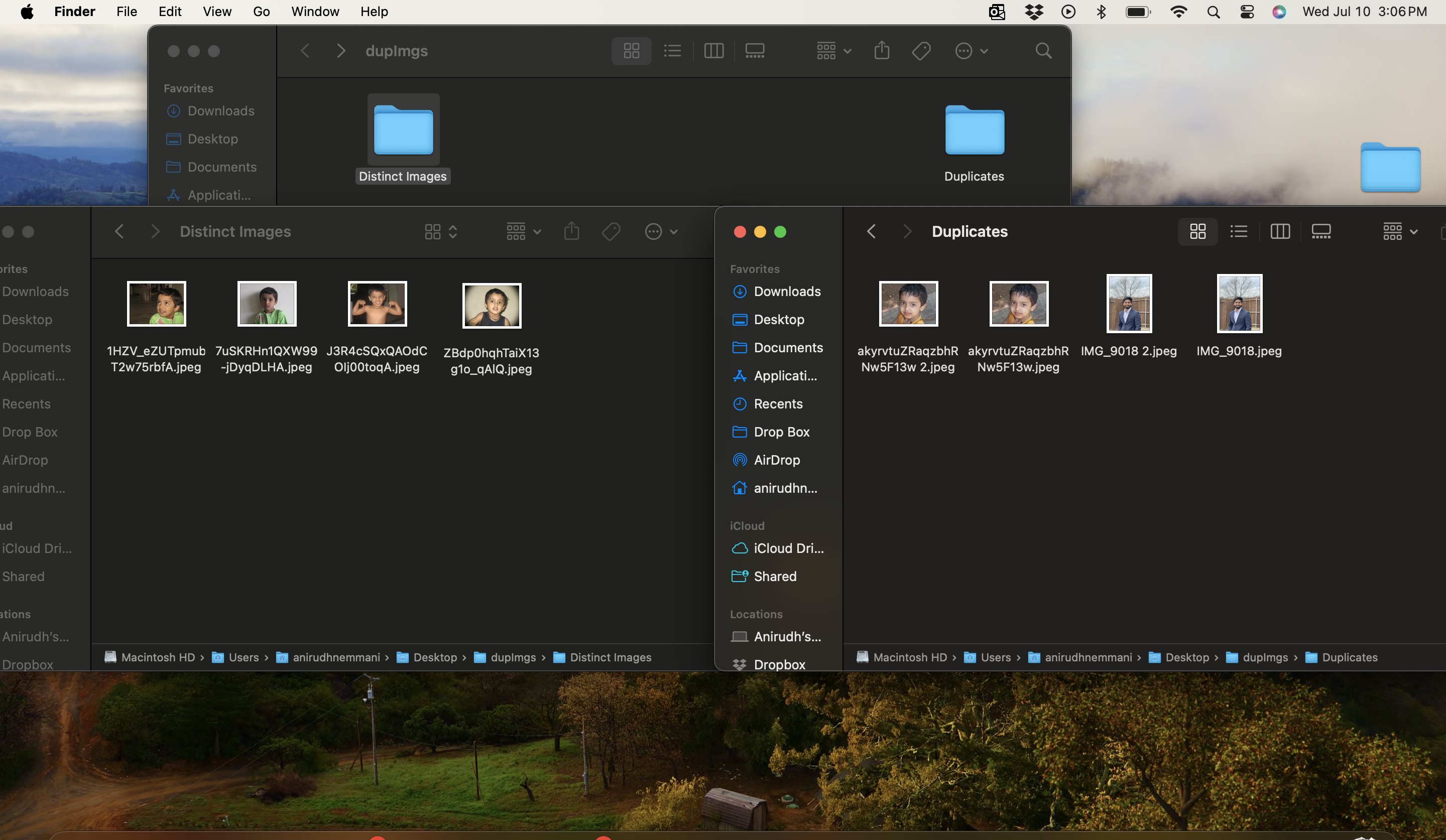This screenshot has width=1446, height=840.
Task: Select thumbnail J3R4cSQxQAOdCOlj00toqA.jpeg
Action: [x=377, y=304]
